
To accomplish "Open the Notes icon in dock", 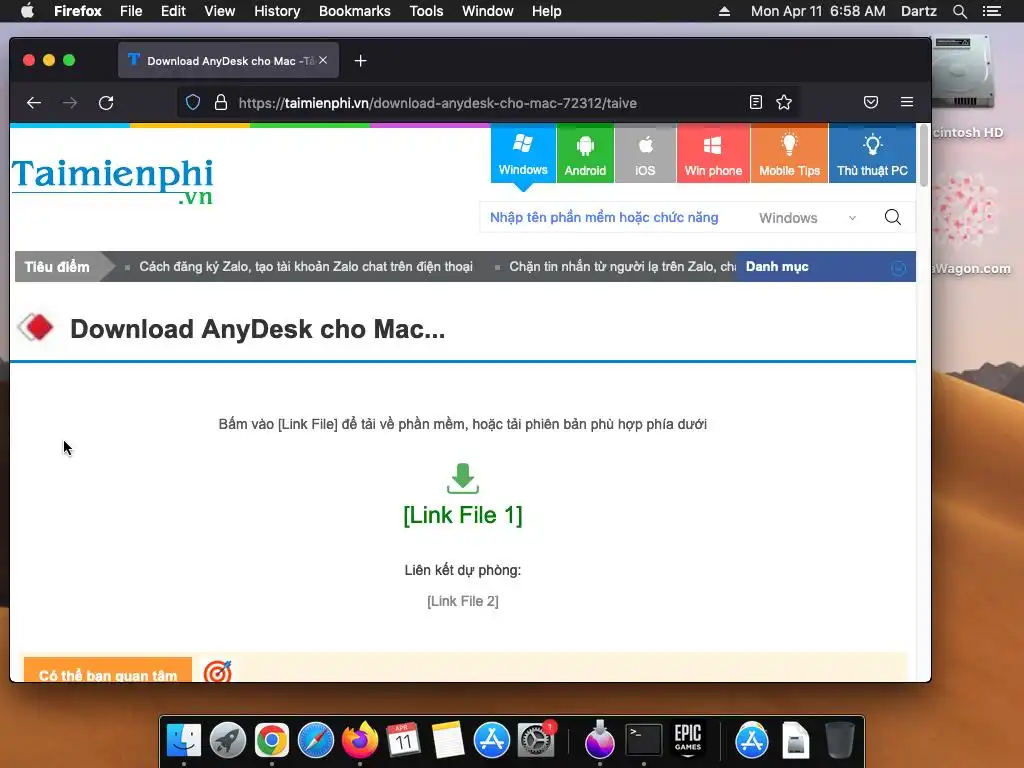I will (x=447, y=740).
